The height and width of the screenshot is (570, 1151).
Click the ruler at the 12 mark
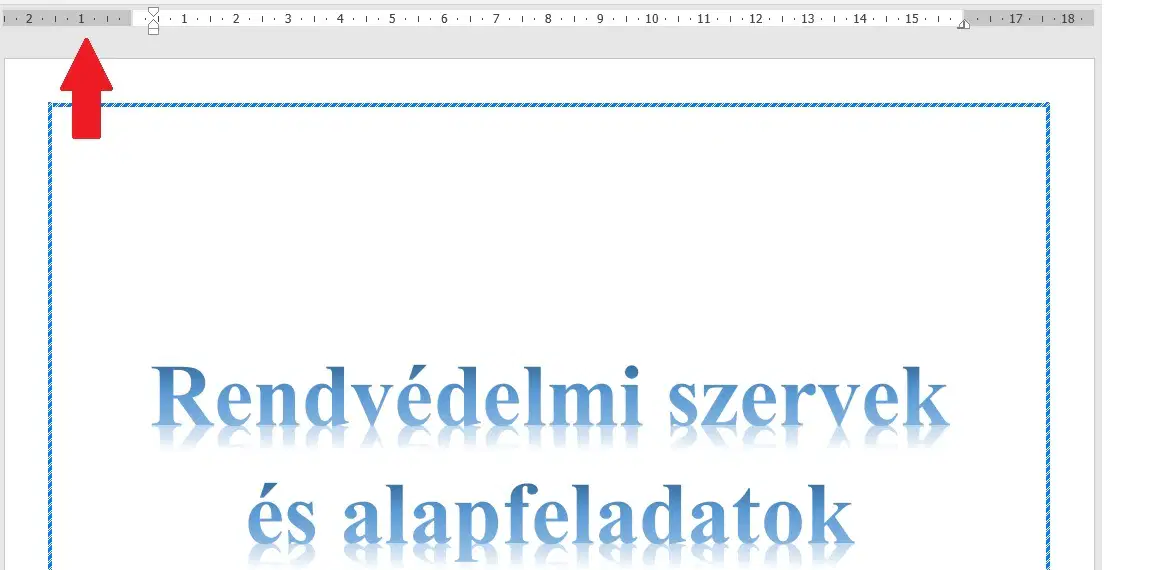(755, 19)
